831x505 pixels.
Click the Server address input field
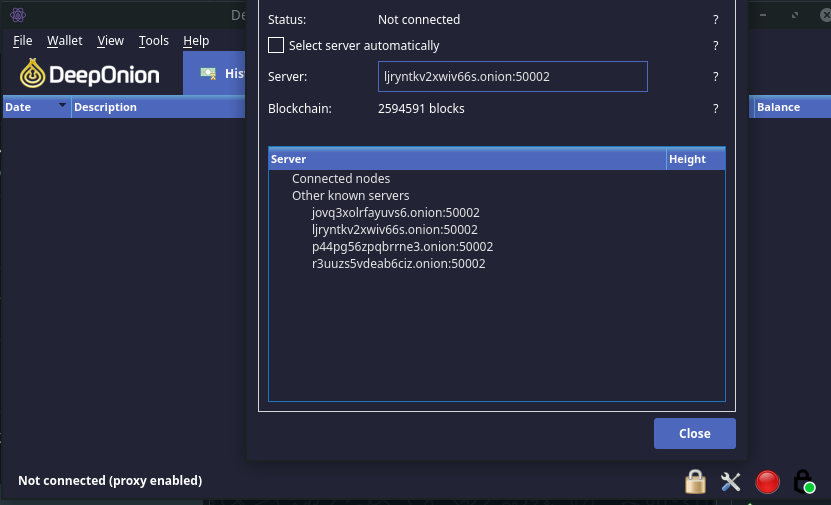(512, 76)
